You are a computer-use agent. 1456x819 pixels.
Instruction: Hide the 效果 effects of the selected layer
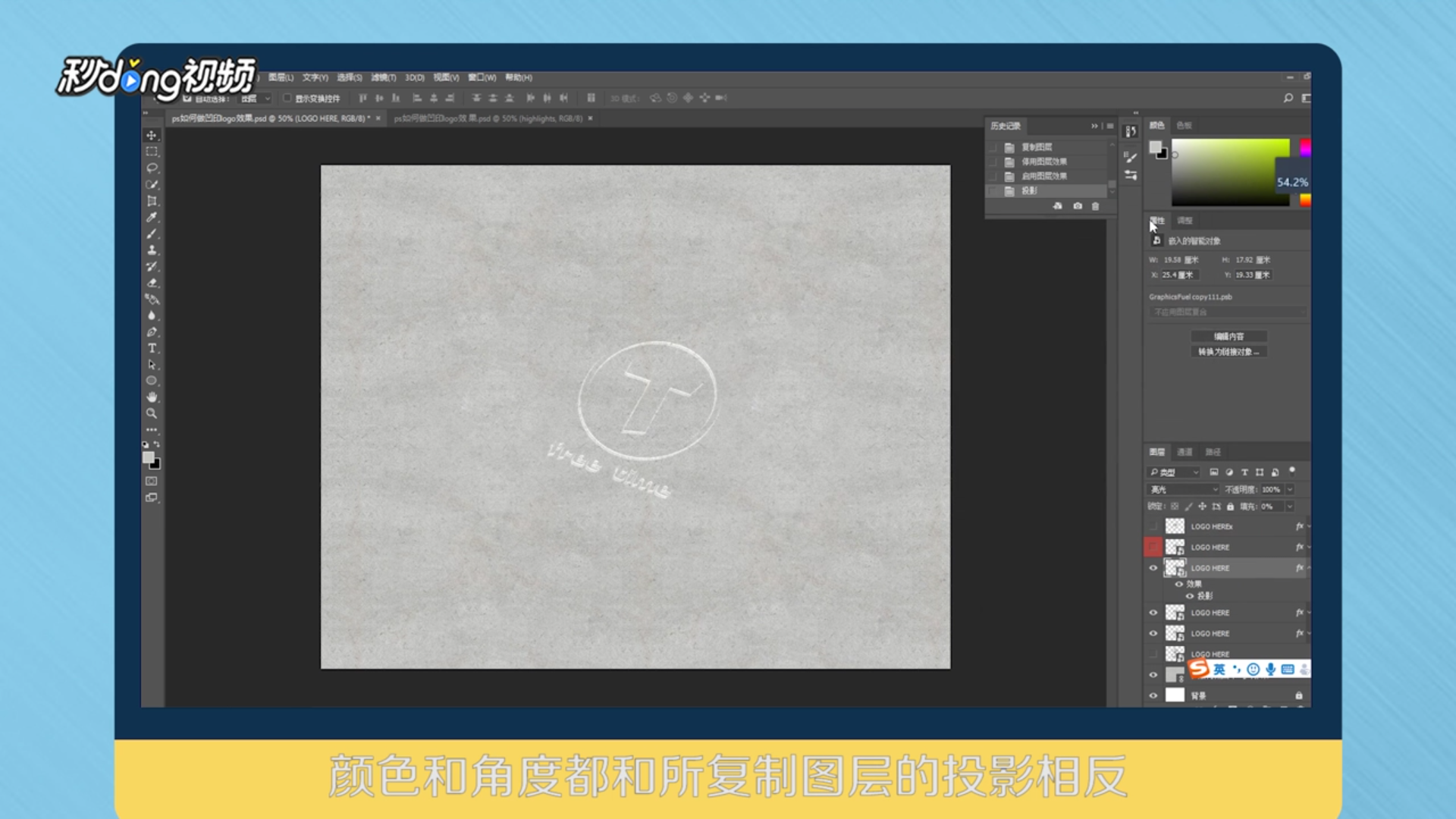click(1179, 584)
